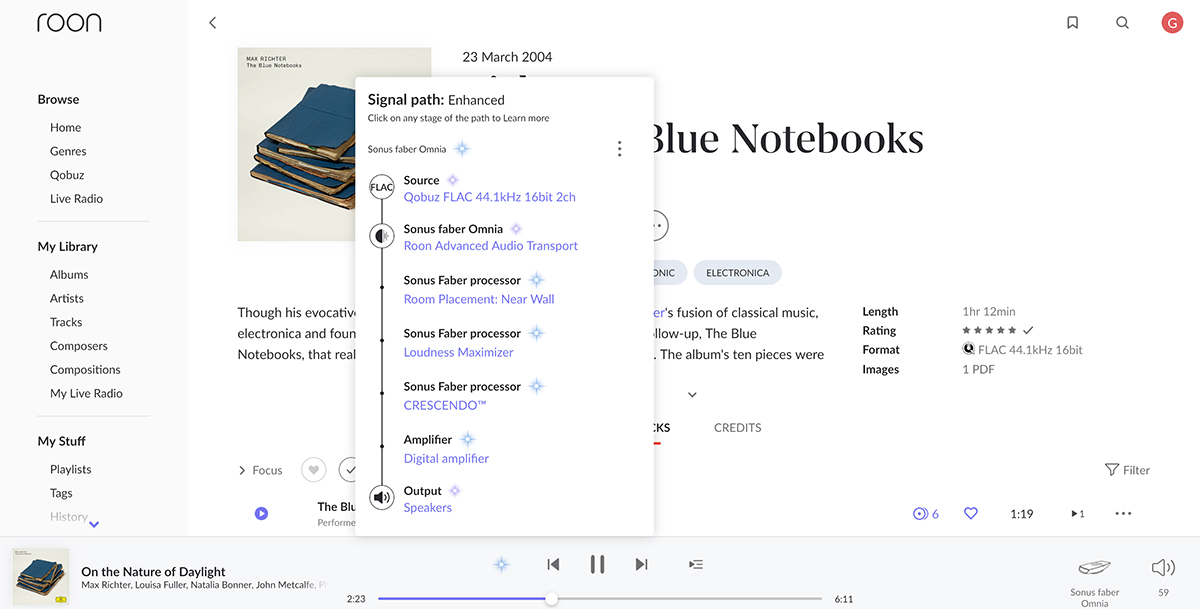This screenshot has width=1200, height=609.
Task: Click the ELECTRONICA genre tag
Action: [738, 273]
